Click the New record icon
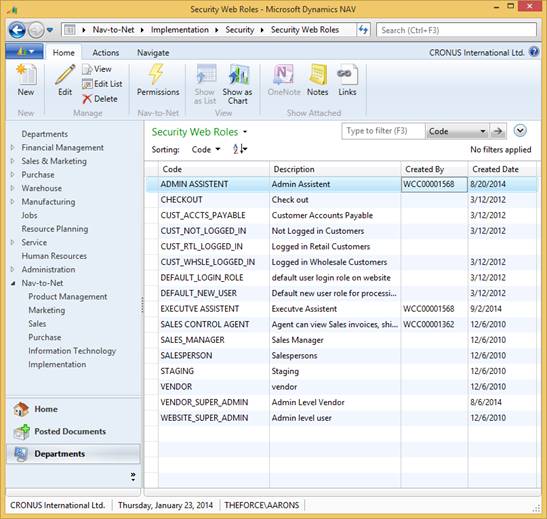 26,74
